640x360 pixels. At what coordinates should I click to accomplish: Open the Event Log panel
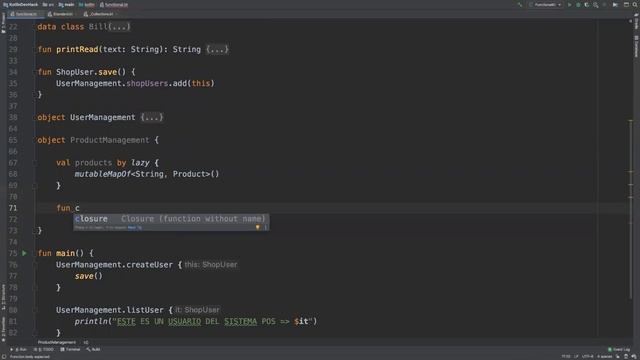point(619,349)
